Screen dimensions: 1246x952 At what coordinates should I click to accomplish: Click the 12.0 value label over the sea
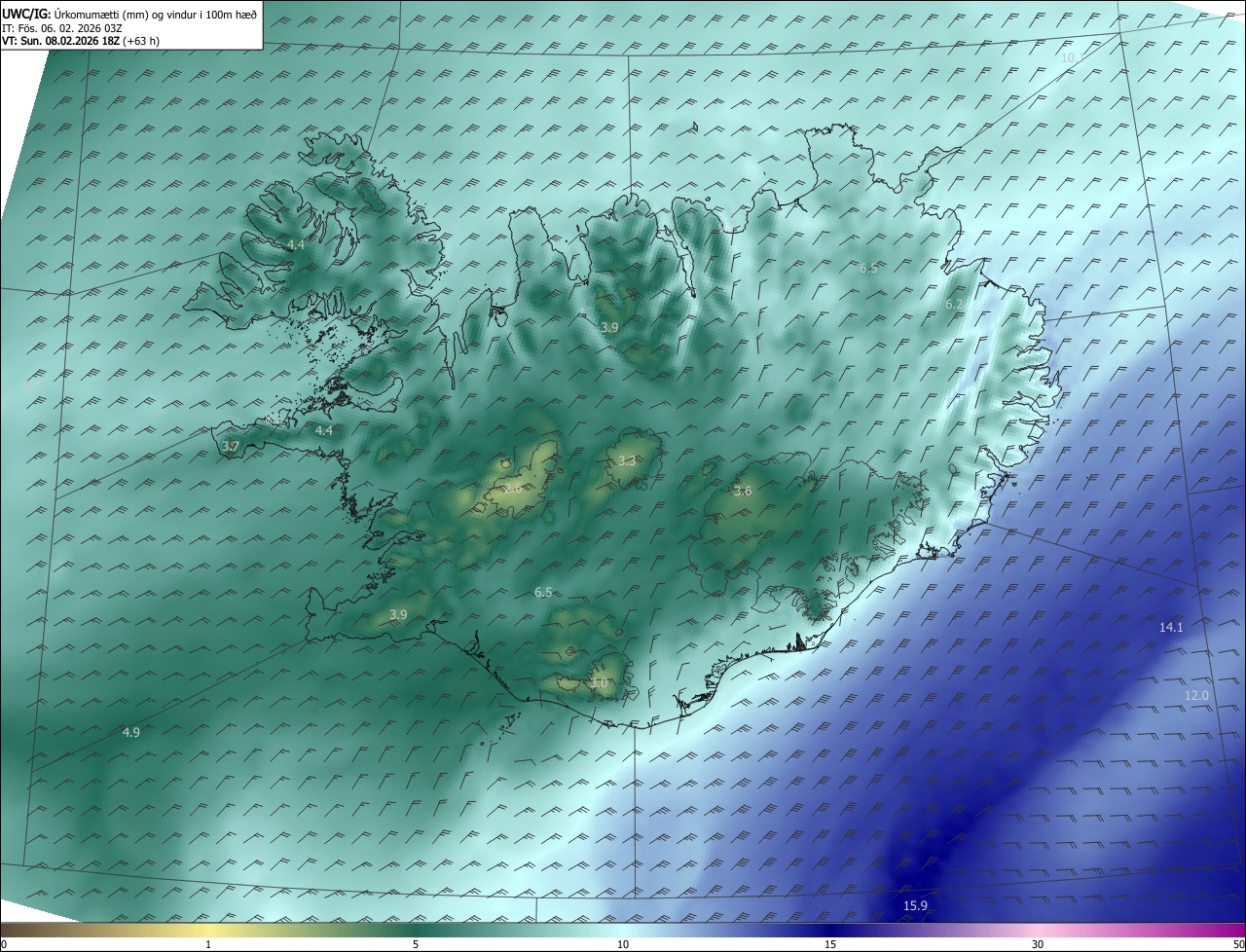(x=1196, y=695)
